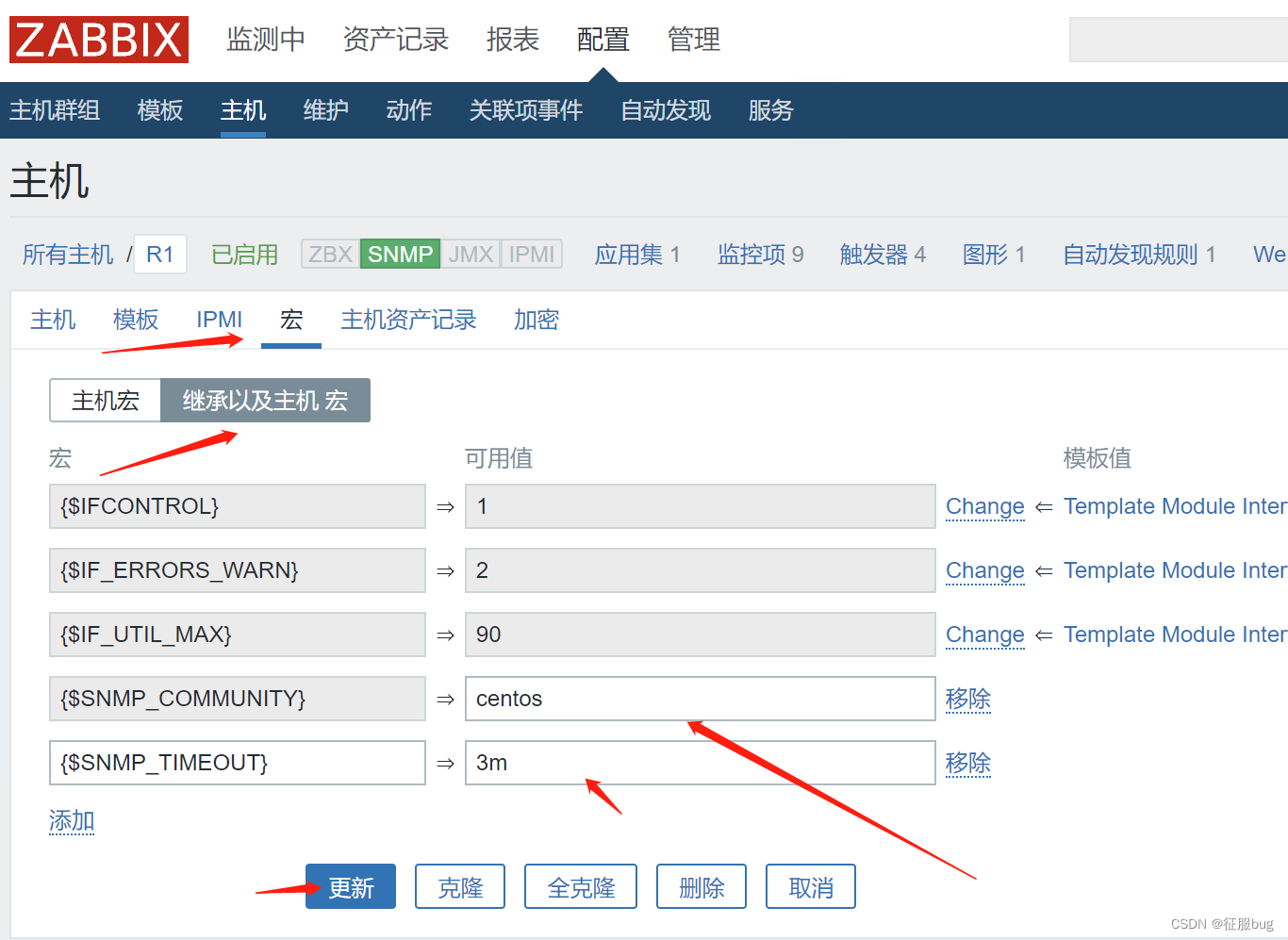Viewport: 1288px width, 940px height.
Task: Open the 管理 top menu
Action: click(x=694, y=40)
